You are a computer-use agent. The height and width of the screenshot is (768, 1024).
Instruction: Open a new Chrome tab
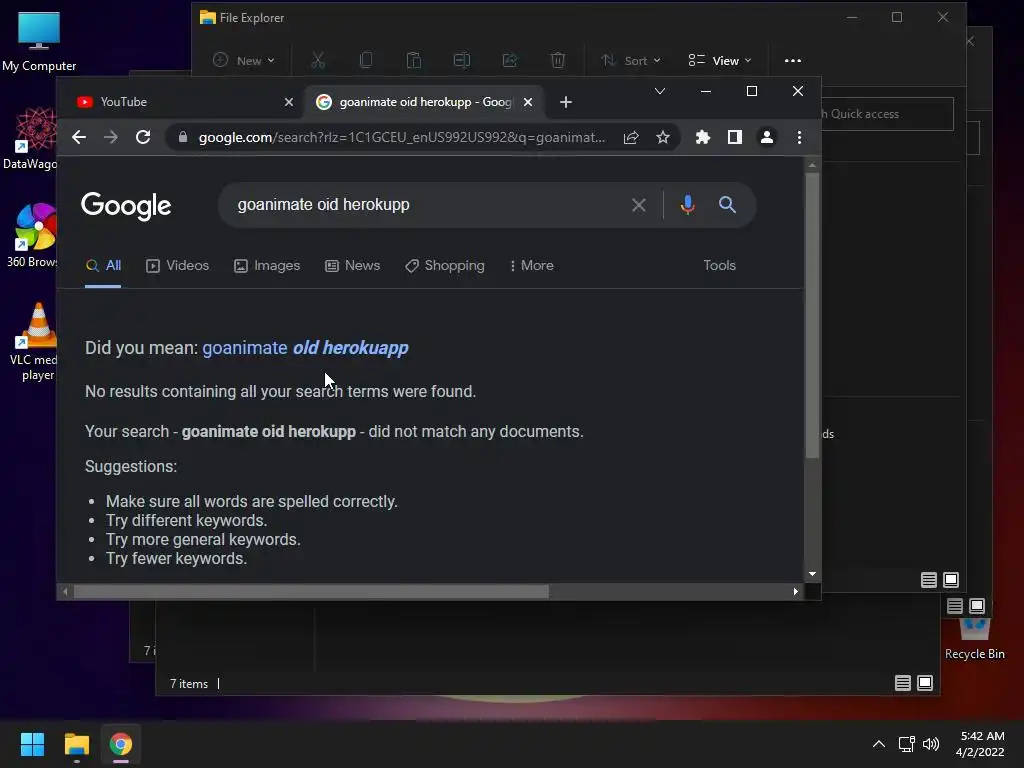(x=566, y=102)
